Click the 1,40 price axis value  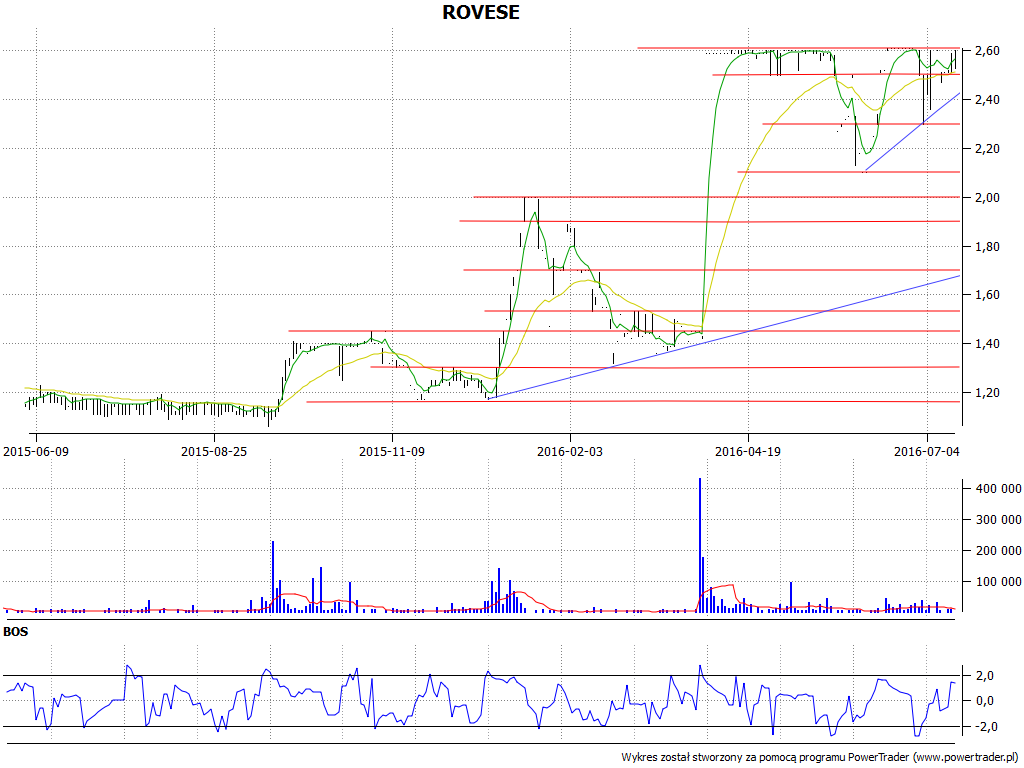pyautogui.click(x=987, y=344)
